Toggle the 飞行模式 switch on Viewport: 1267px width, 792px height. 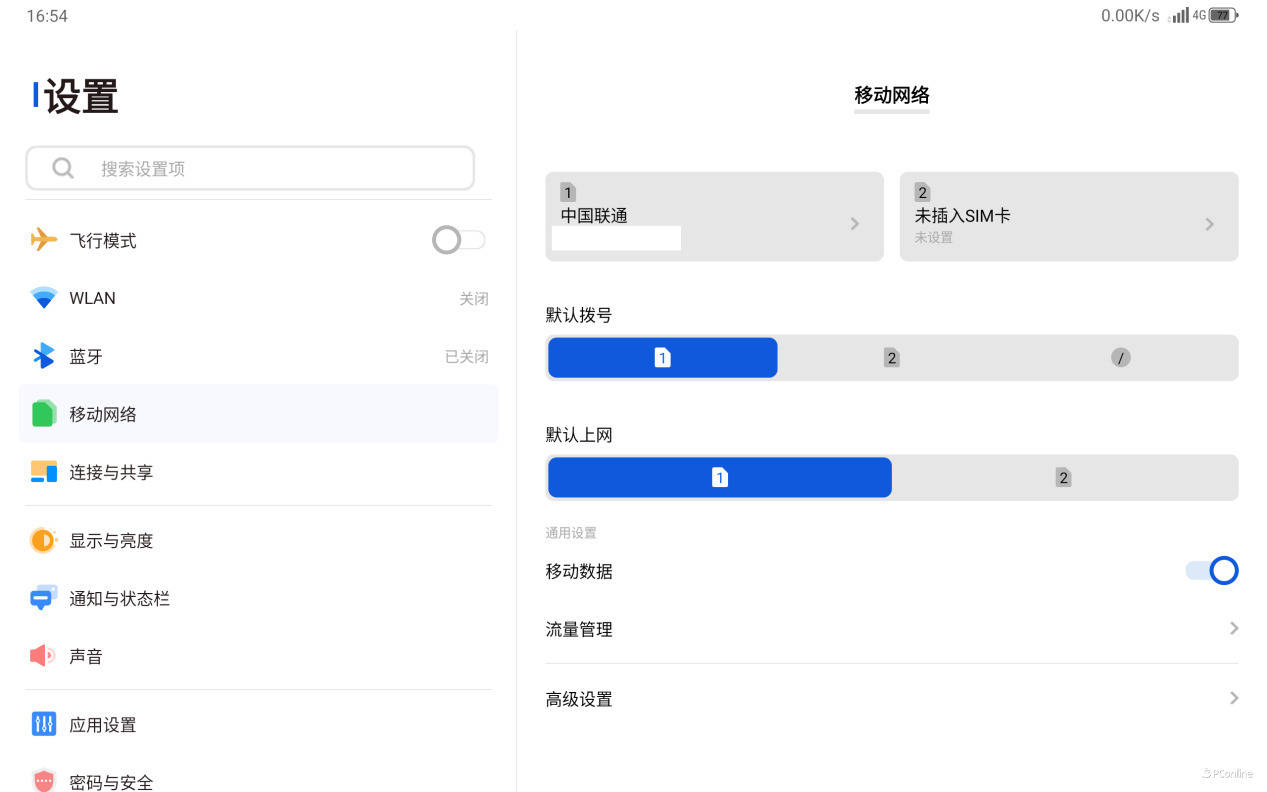coord(458,240)
